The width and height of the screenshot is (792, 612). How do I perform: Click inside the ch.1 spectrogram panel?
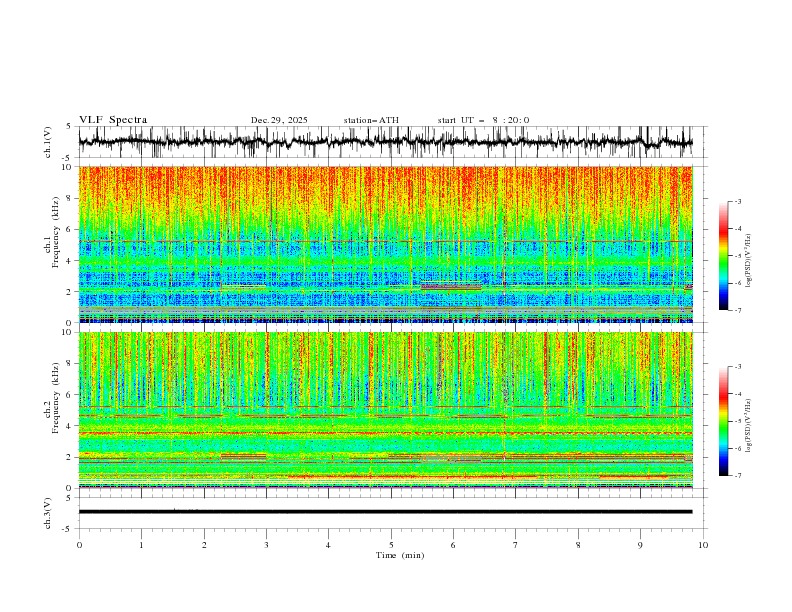[x=385, y=244]
